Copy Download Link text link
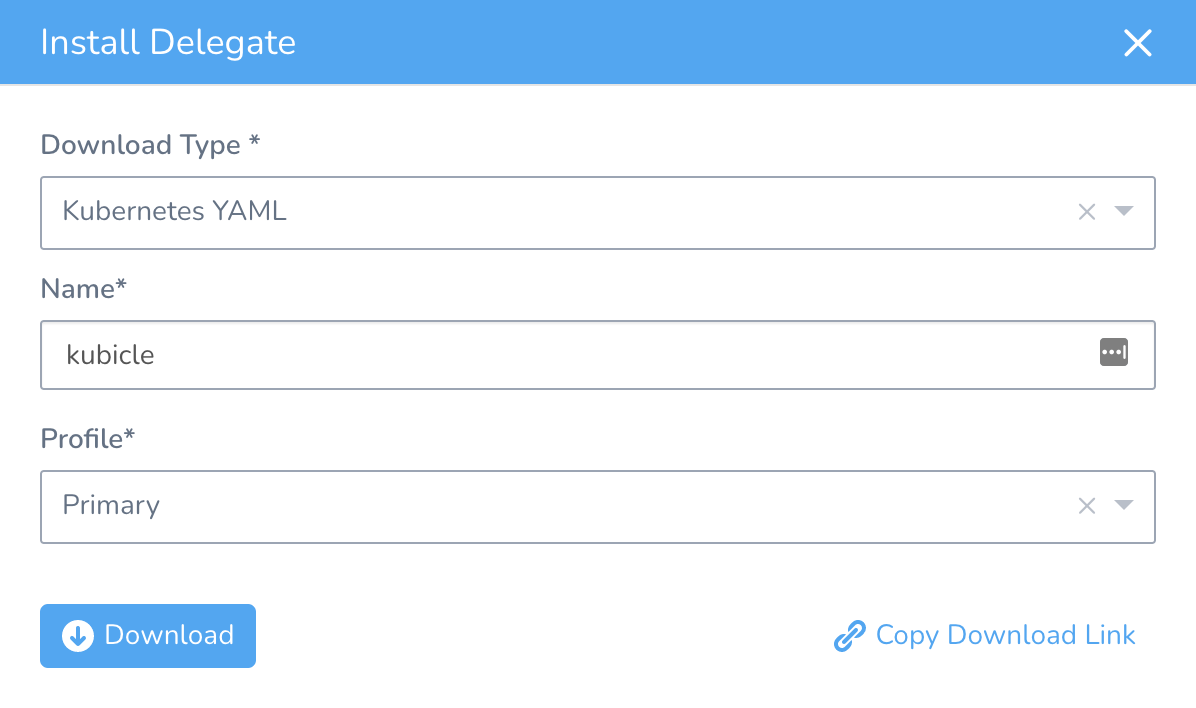Image resolution: width=1196 pixels, height=708 pixels. [1005, 635]
